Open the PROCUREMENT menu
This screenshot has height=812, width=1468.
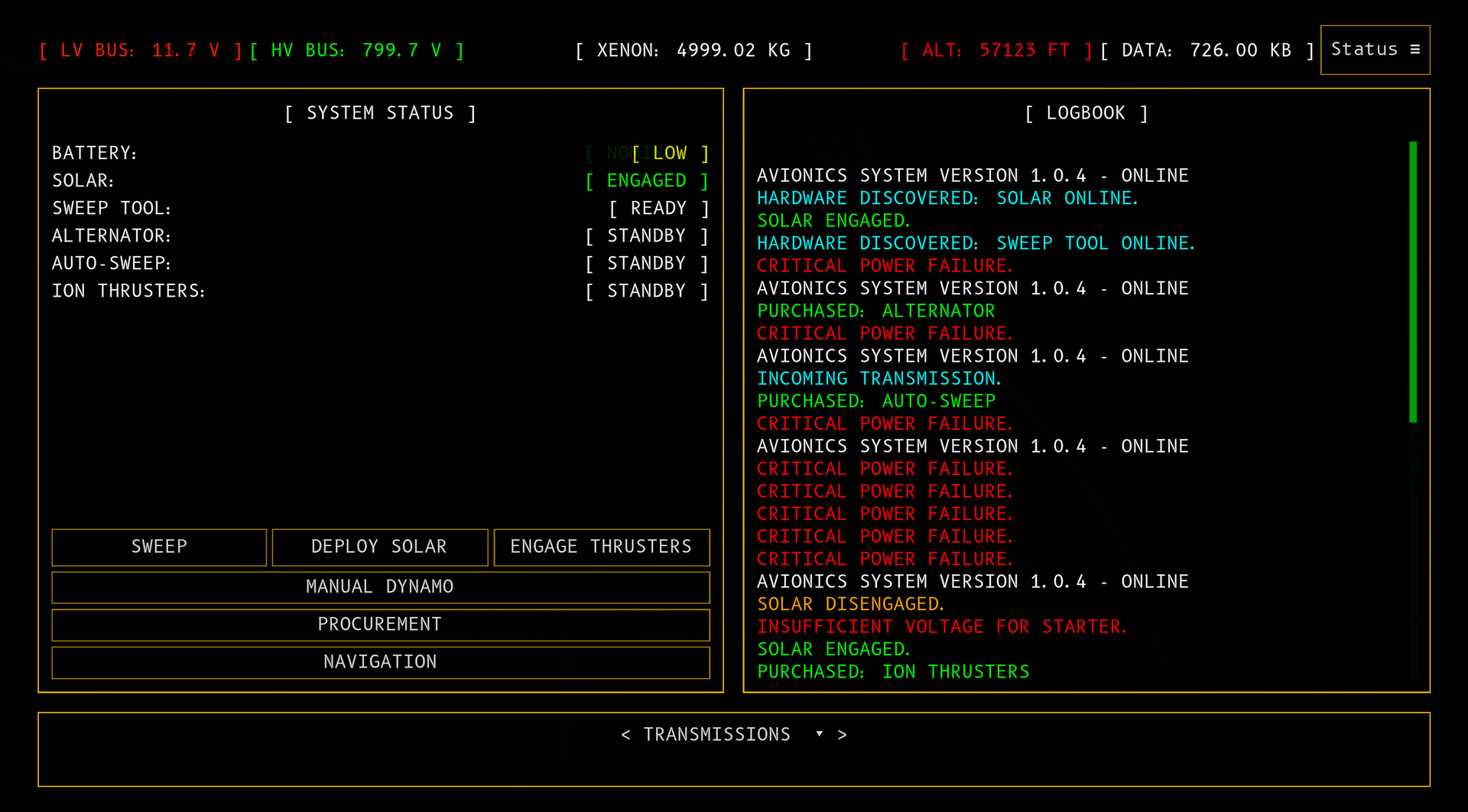[380, 624]
